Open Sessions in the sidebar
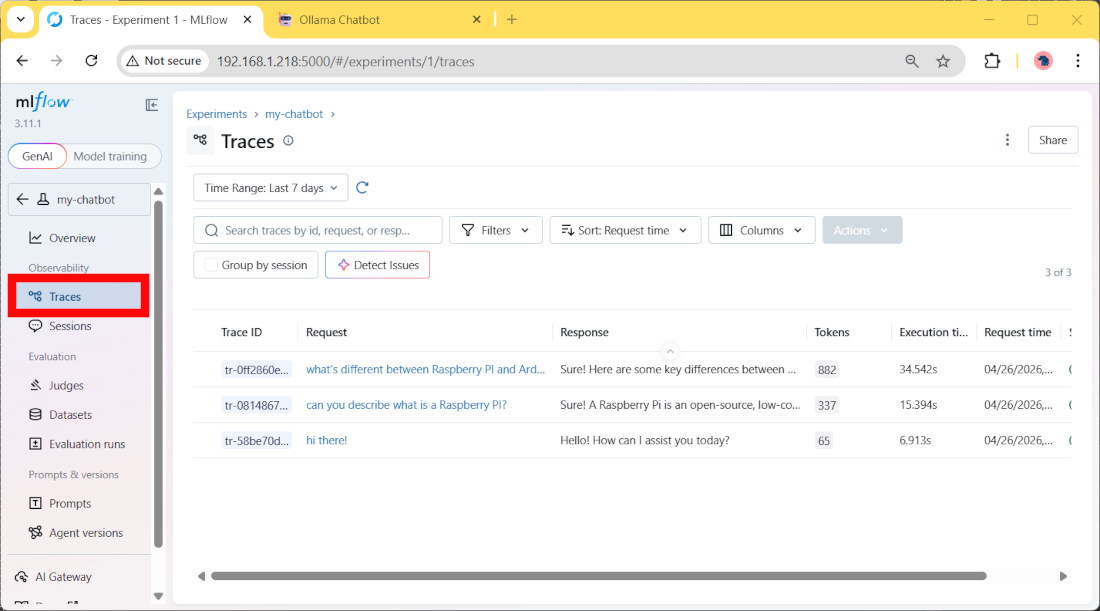Image resolution: width=1100 pixels, height=611 pixels. (70, 326)
